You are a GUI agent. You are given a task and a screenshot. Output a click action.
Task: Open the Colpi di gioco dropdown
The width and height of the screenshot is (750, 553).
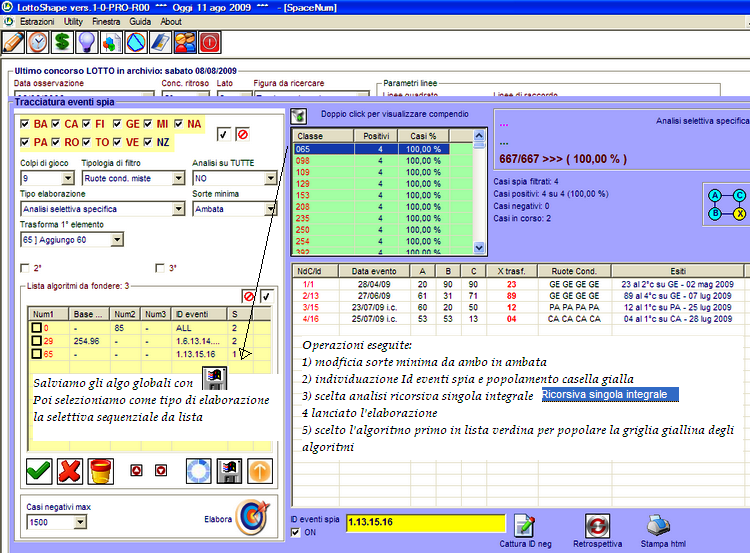[x=68, y=178]
